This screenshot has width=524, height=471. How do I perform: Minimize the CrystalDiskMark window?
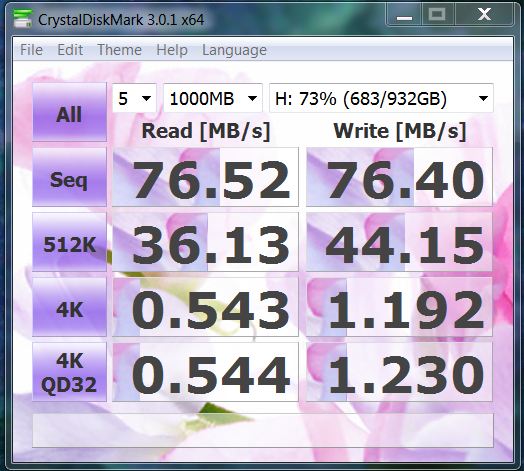pos(404,14)
